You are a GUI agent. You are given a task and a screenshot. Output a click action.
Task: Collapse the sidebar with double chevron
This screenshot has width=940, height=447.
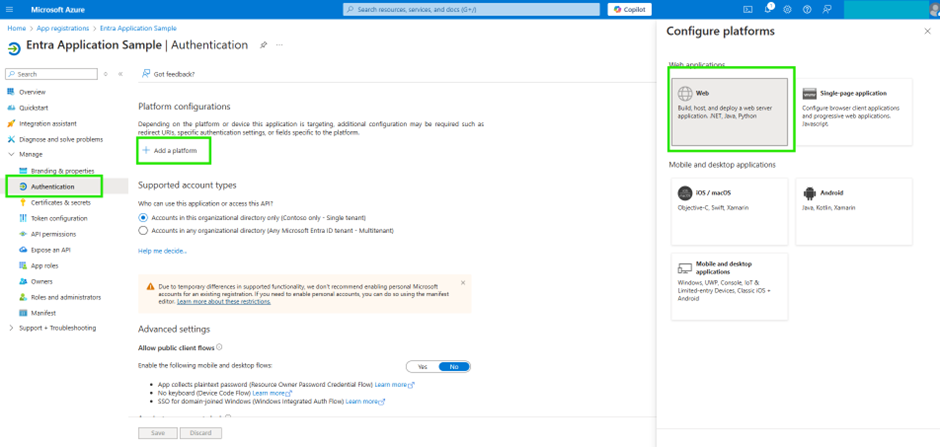coord(120,74)
